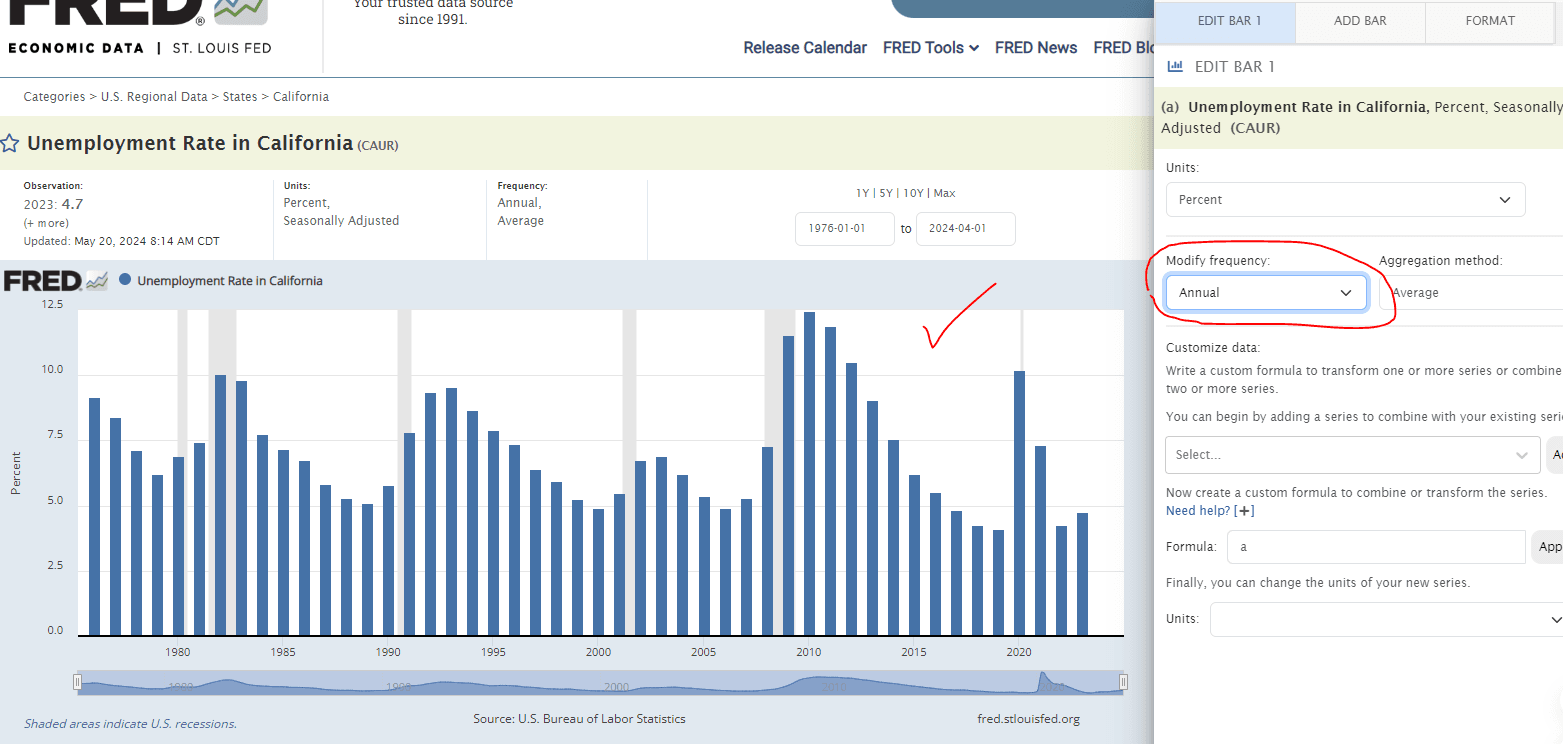
Task: Click the left handle of the date range slider
Action: point(77,682)
